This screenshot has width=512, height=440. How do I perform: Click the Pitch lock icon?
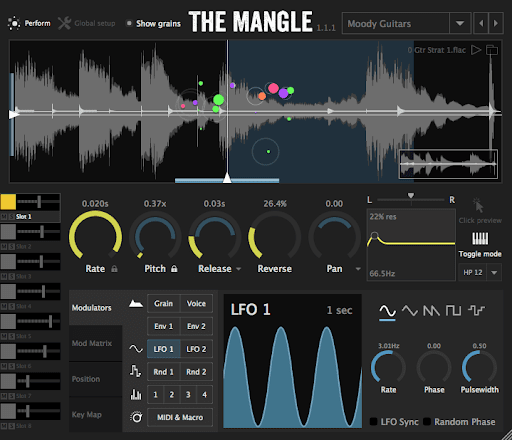(x=174, y=269)
